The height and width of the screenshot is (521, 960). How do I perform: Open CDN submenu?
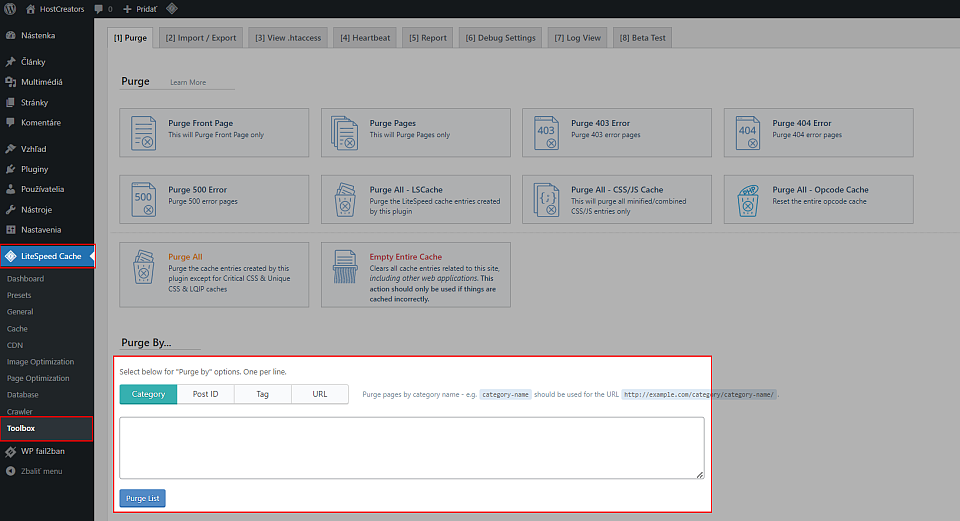point(15,345)
